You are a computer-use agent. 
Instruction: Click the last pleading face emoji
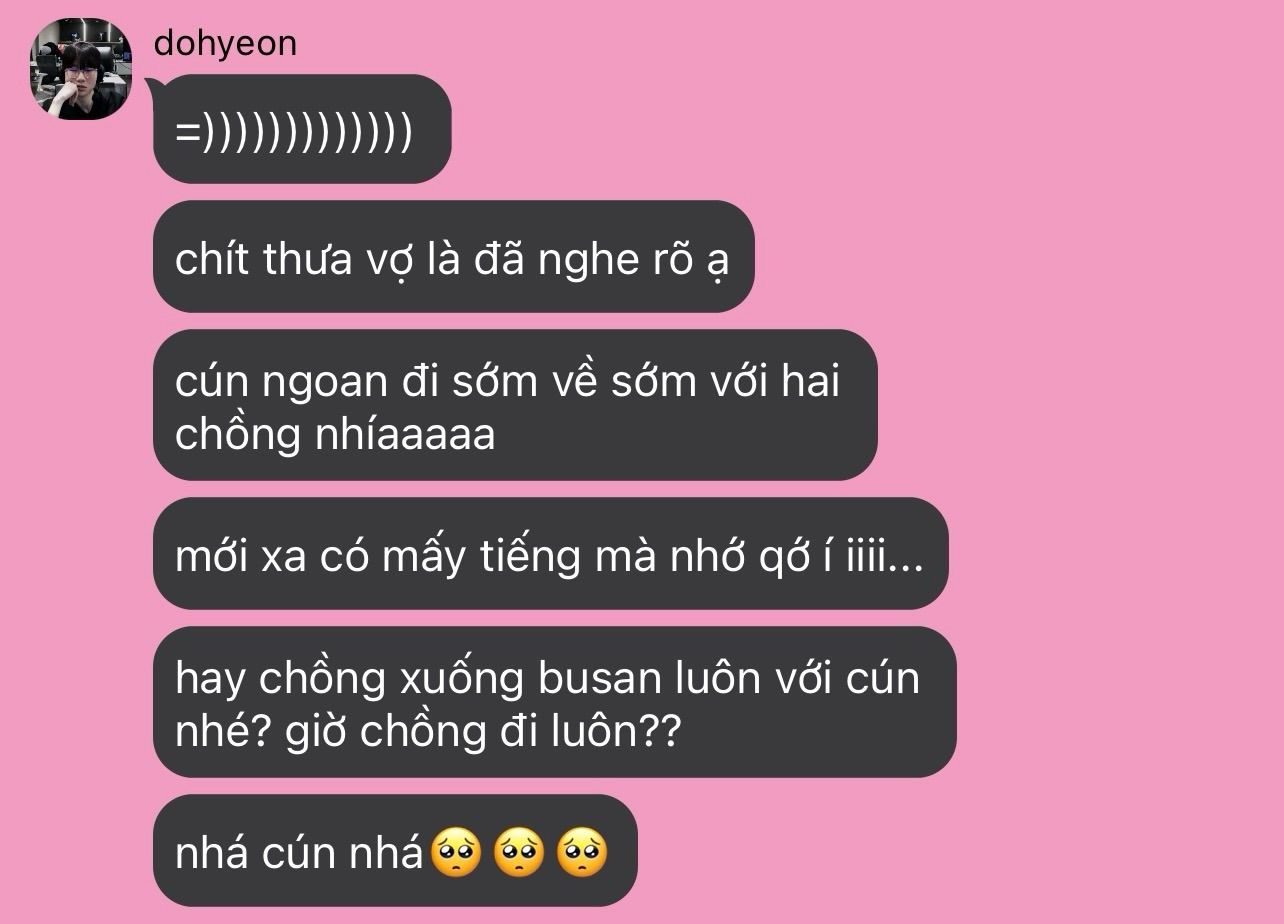tap(582, 854)
